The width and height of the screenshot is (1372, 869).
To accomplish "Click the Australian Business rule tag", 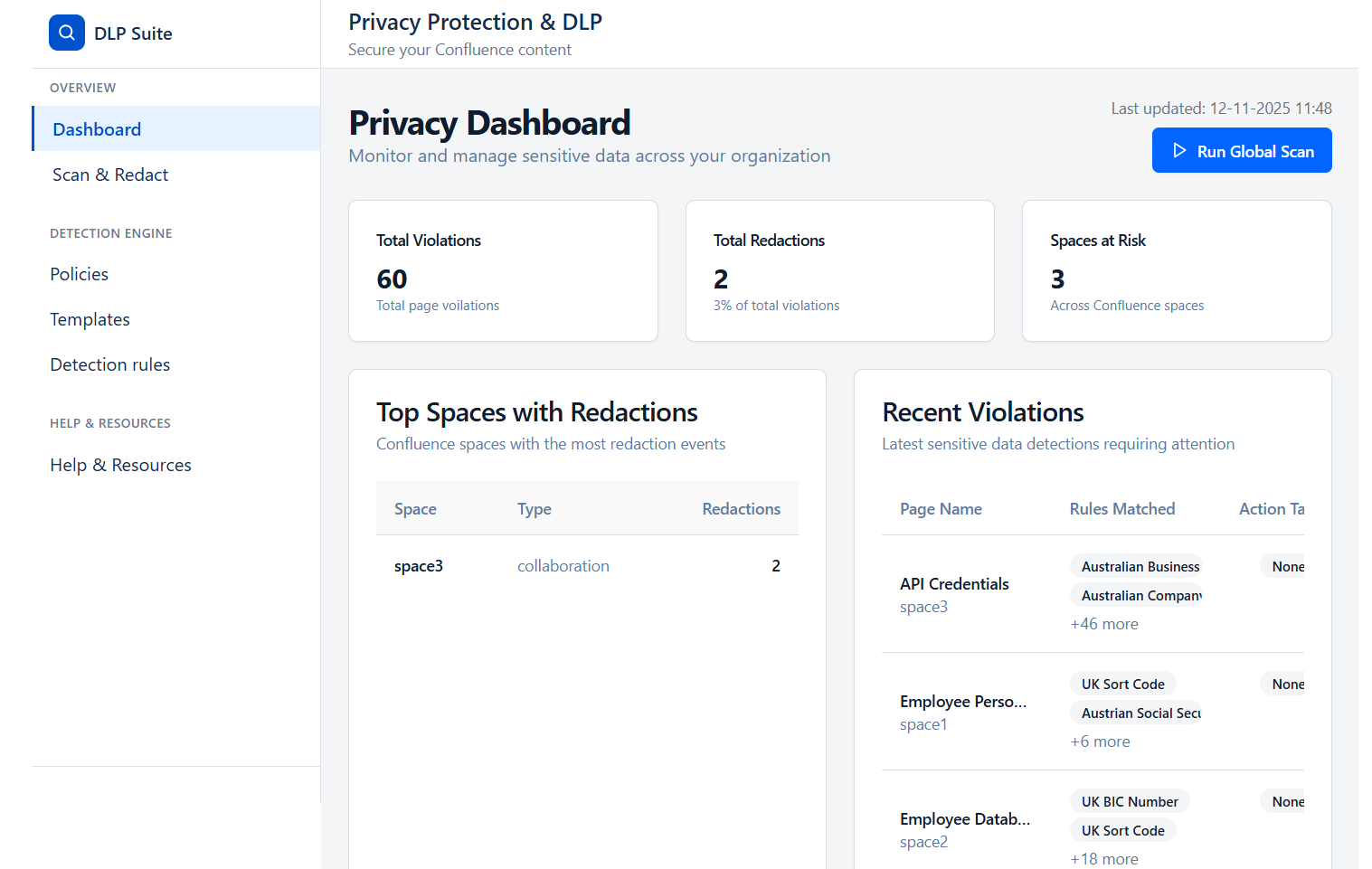I will pyautogui.click(x=1138, y=567).
